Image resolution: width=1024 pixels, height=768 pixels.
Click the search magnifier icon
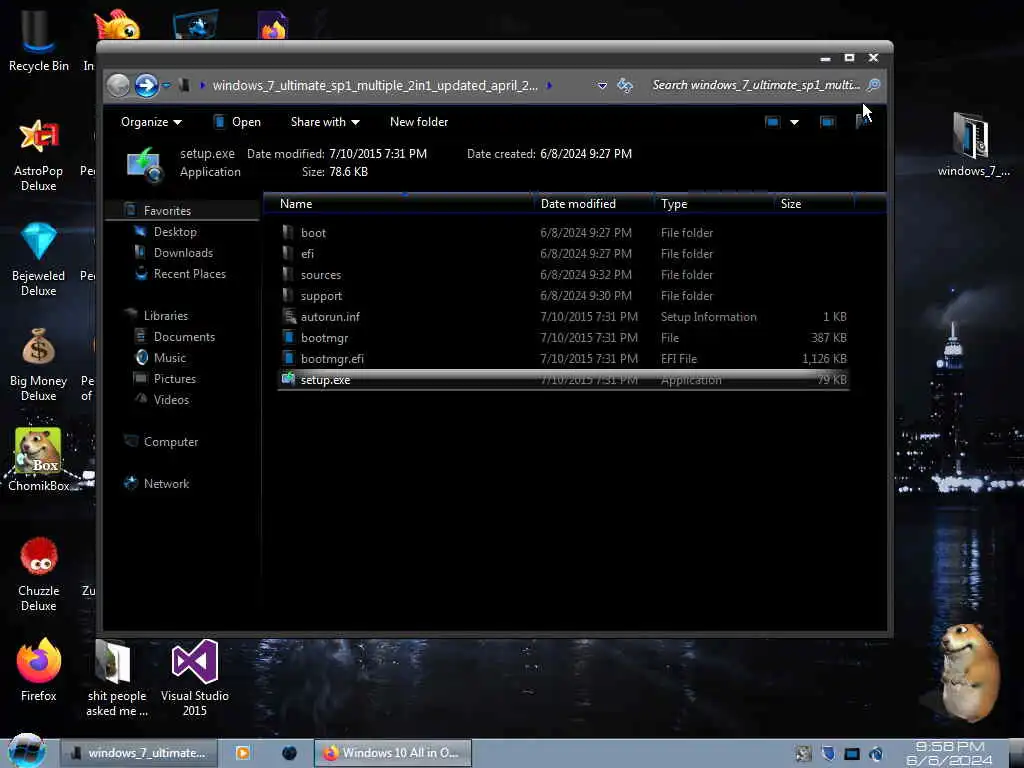[x=873, y=85]
